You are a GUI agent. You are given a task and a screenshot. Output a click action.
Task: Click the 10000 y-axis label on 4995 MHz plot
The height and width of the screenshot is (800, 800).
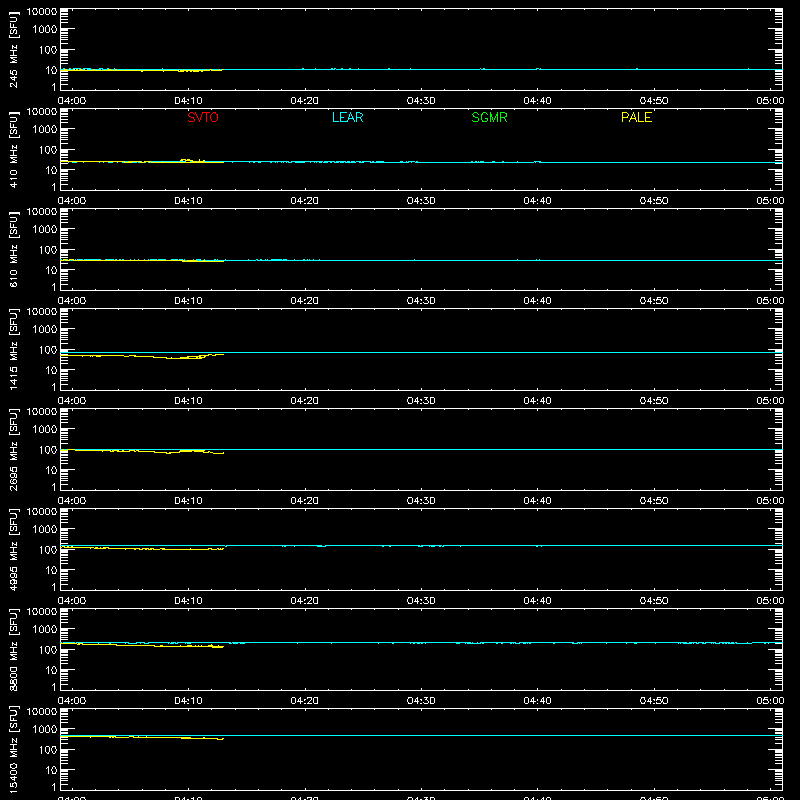(42, 512)
